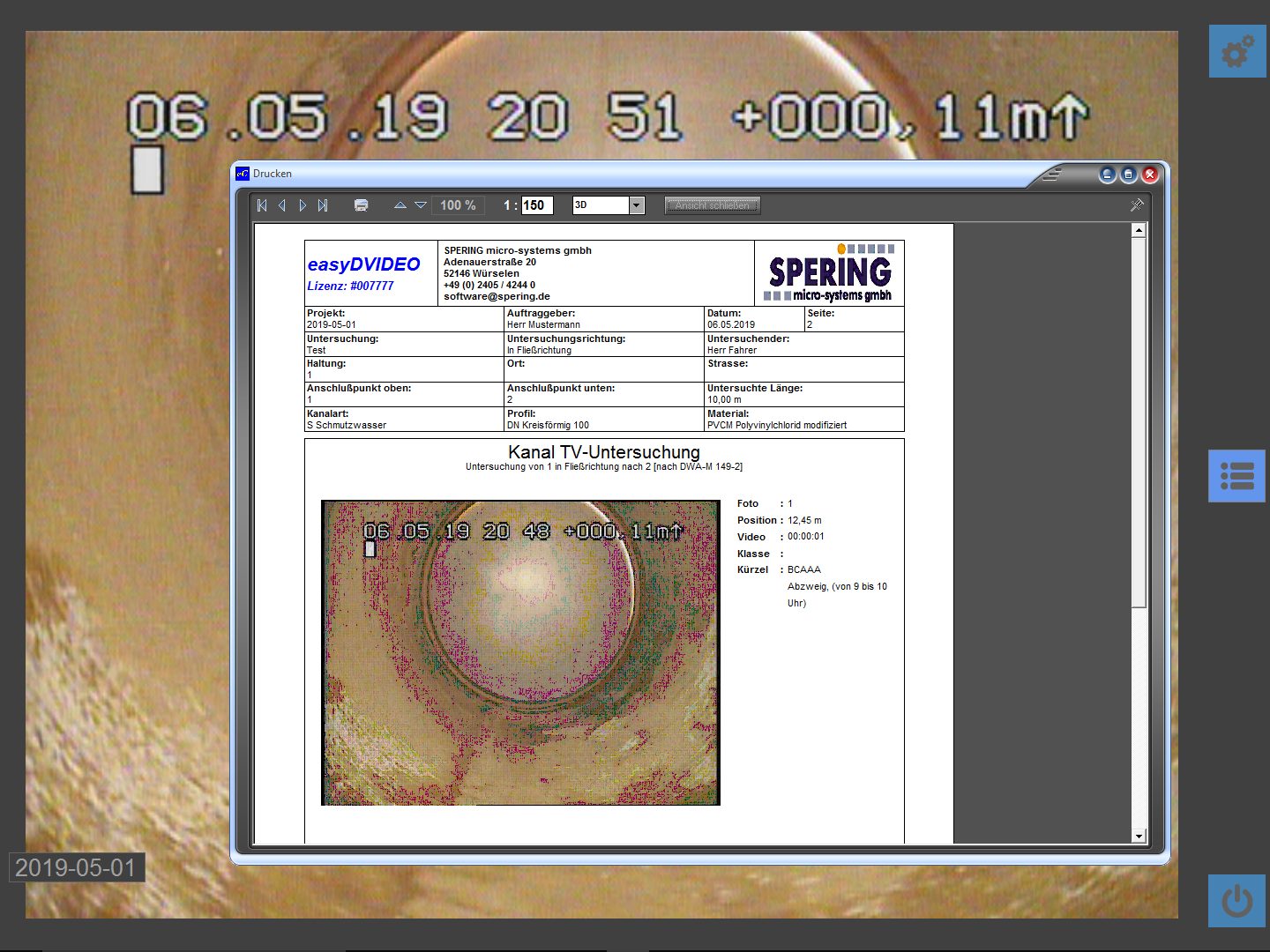Open the list menu button
This screenshot has height=952, width=1270.
coord(1236,476)
